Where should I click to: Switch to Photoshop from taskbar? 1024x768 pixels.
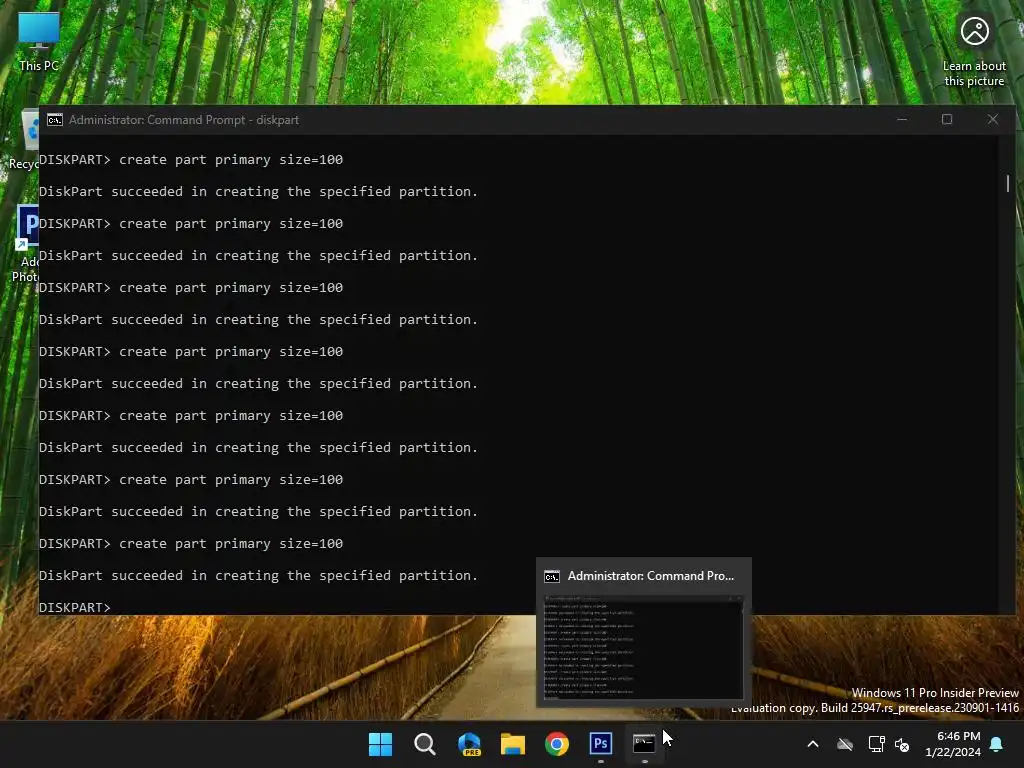coord(601,744)
